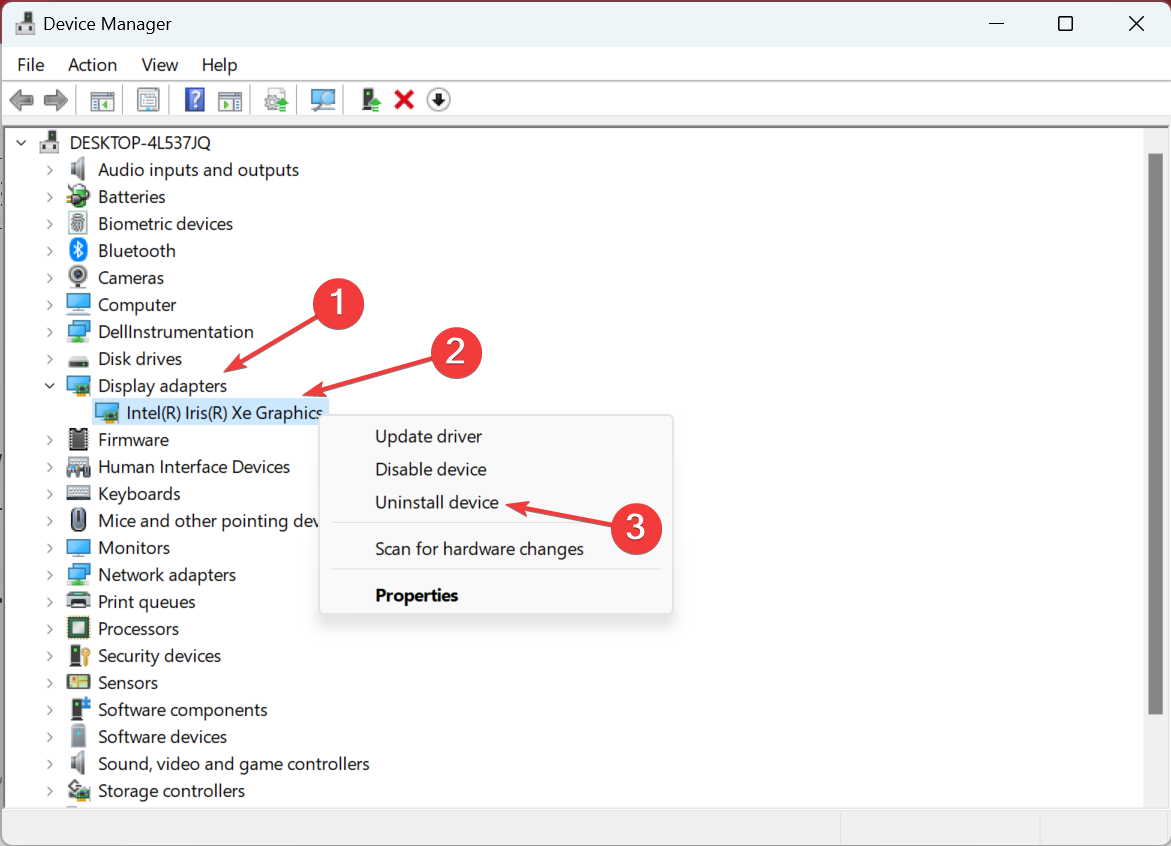
Task: Expand the Network adapters chevron
Action: pos(50,575)
